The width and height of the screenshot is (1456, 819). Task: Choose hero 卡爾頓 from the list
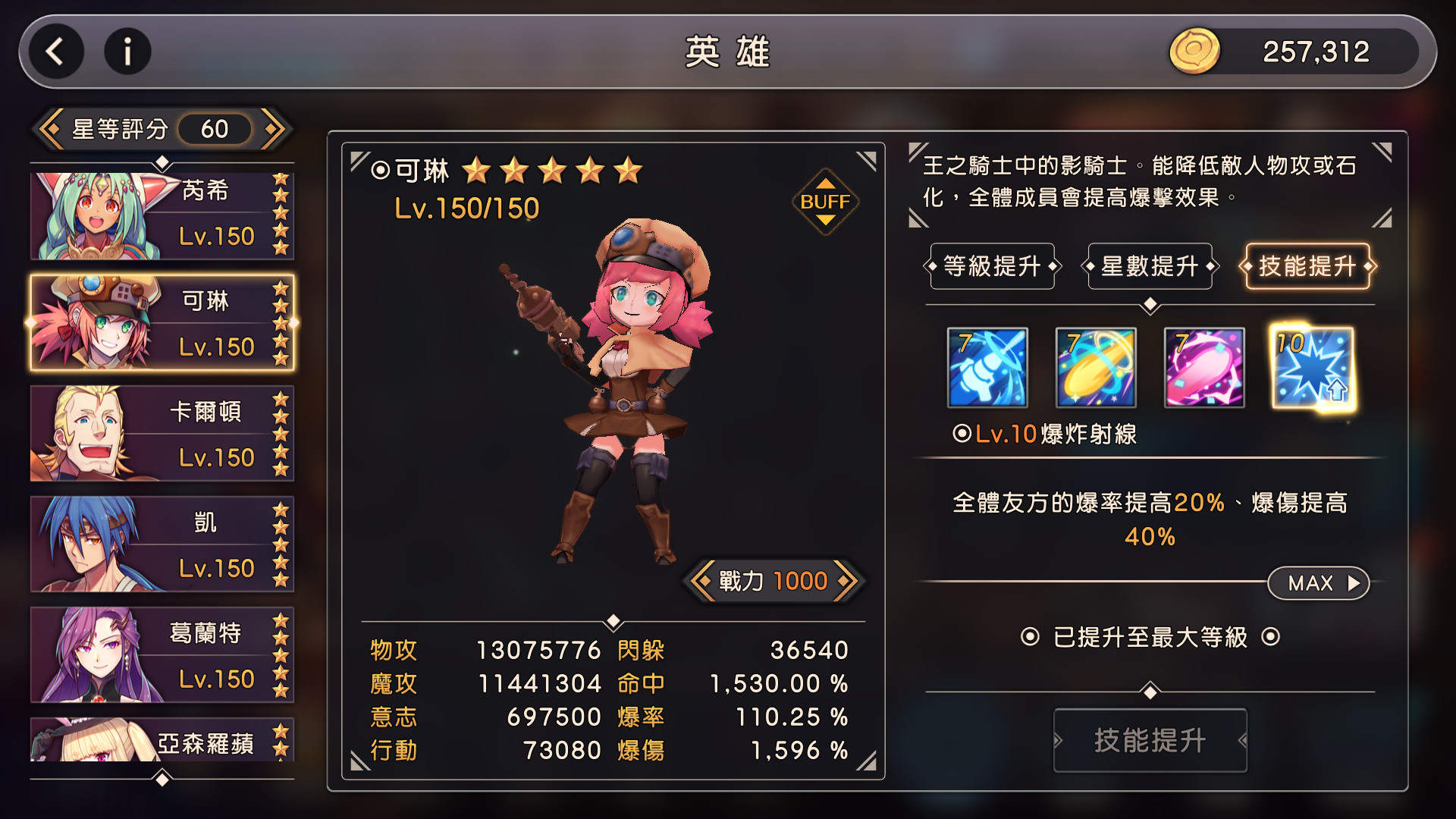(162, 433)
